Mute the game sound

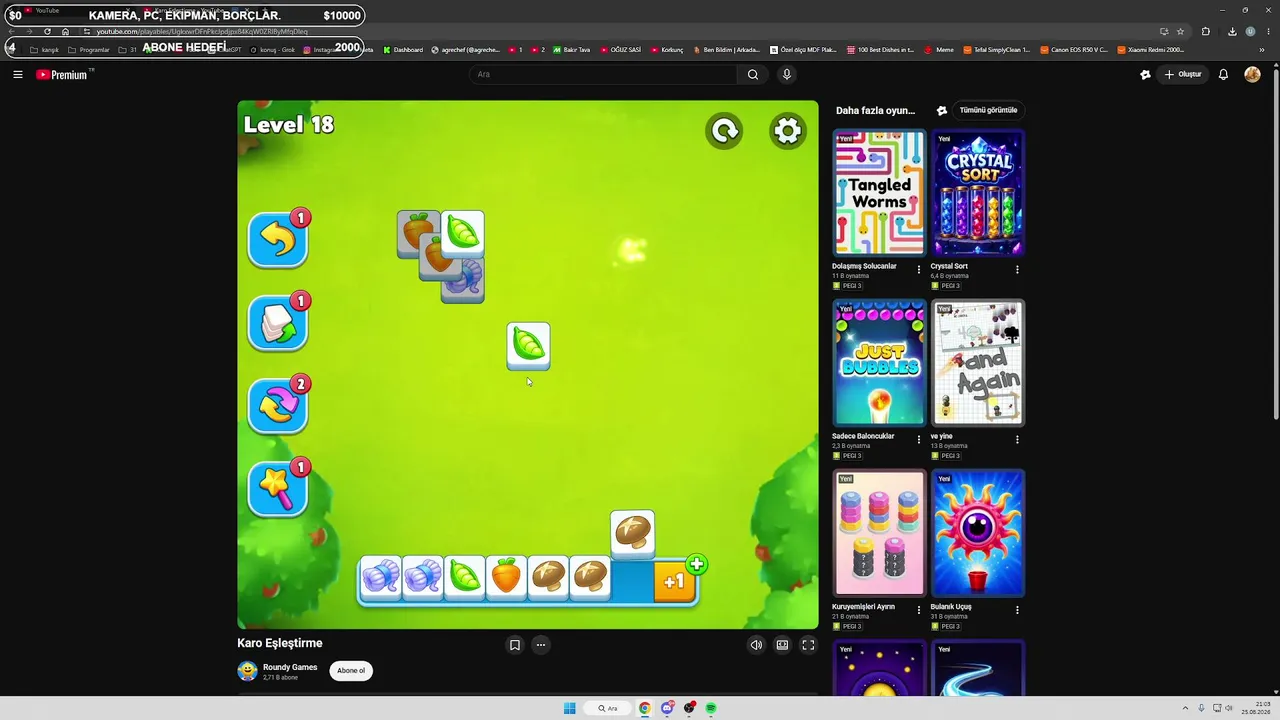coord(756,645)
